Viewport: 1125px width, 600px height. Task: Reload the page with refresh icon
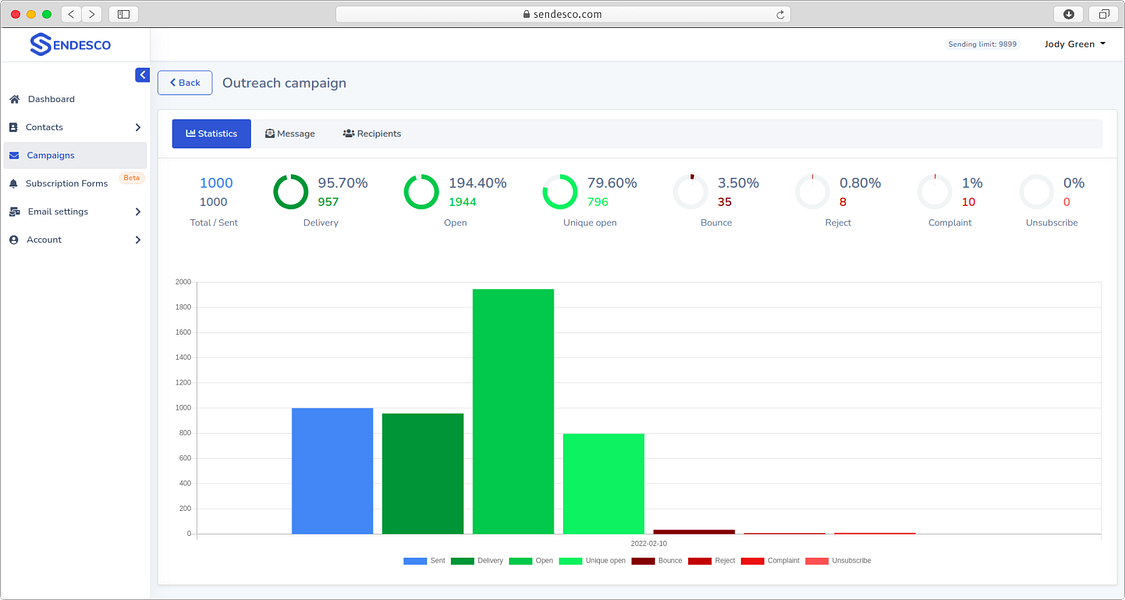point(780,14)
